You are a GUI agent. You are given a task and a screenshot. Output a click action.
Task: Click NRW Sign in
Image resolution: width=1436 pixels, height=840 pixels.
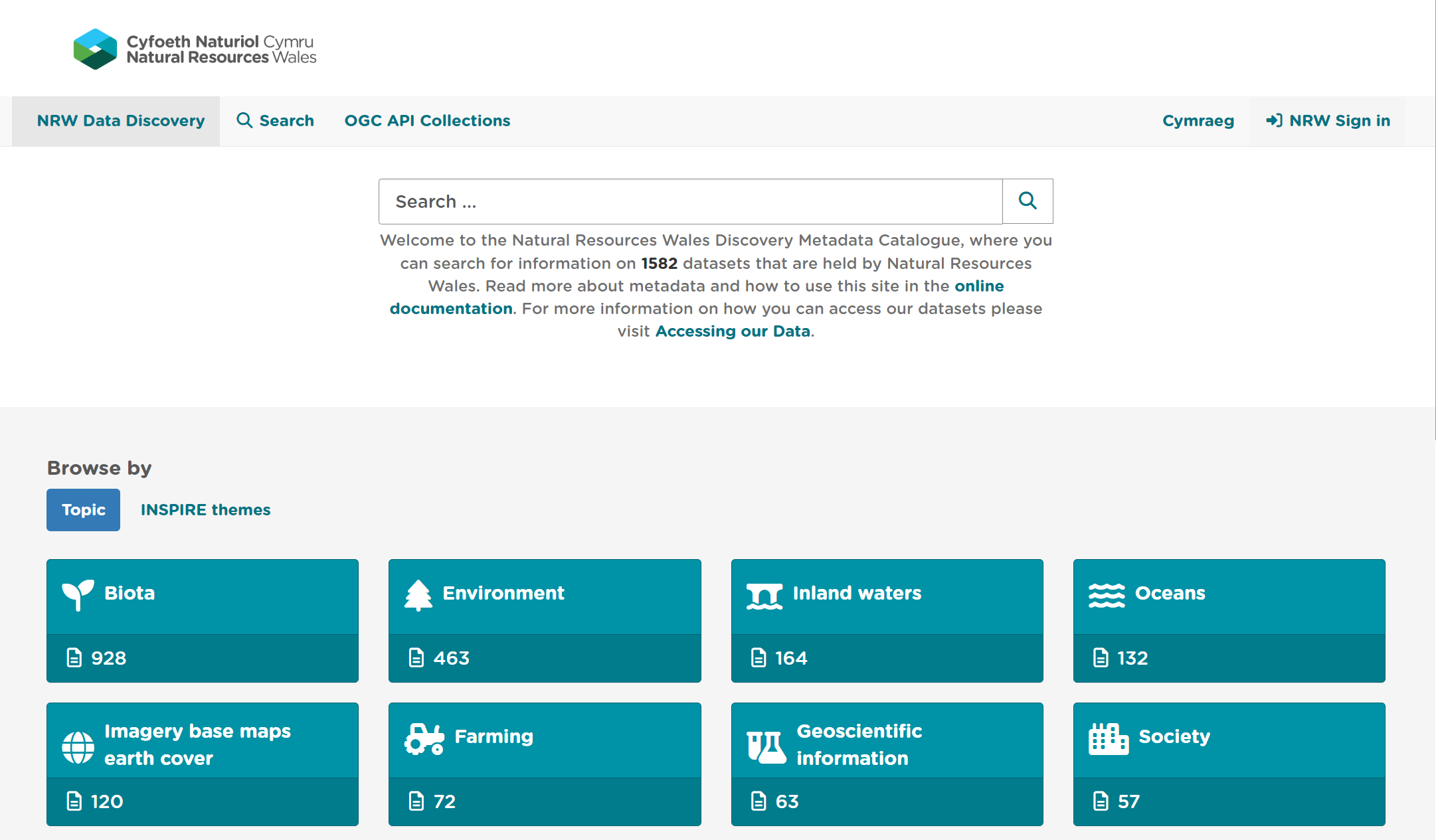[x=1328, y=121]
